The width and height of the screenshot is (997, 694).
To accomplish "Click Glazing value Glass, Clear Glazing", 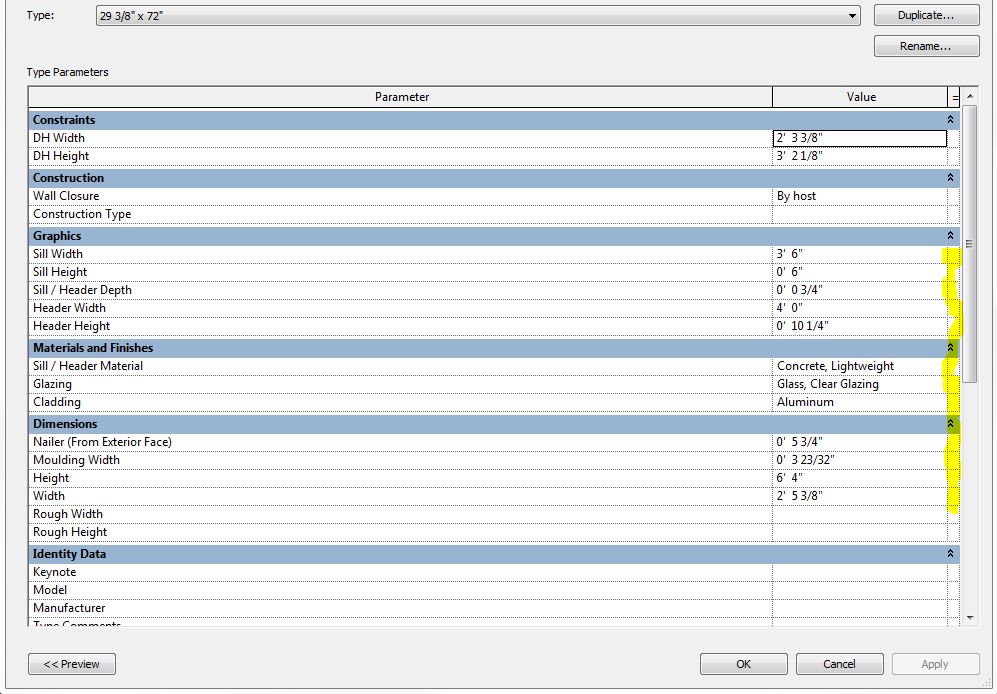I will click(860, 384).
